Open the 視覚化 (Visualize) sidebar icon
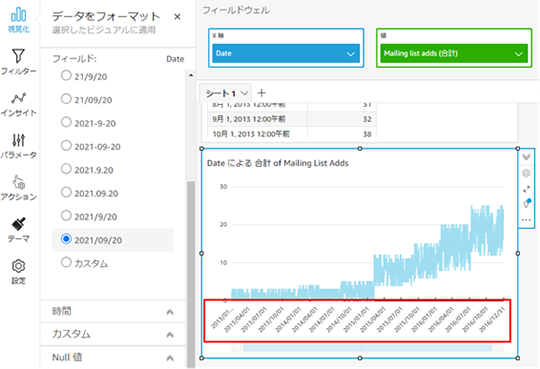Image resolution: width=540 pixels, height=369 pixels. [x=19, y=21]
